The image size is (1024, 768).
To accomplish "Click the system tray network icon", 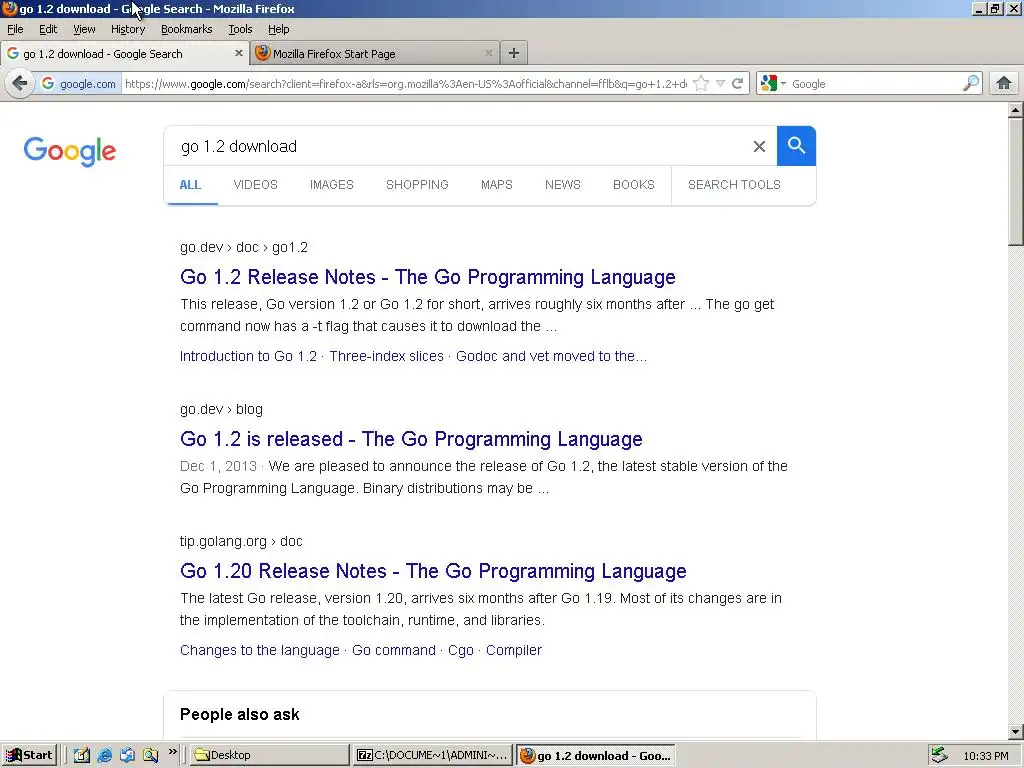I will [x=939, y=755].
